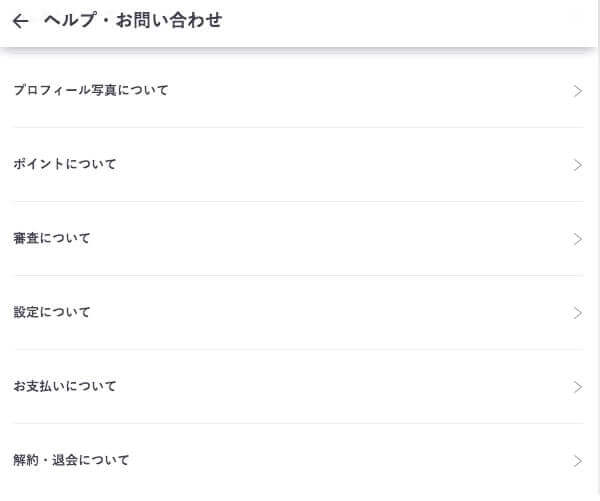The width and height of the screenshot is (600, 501).
Task: Click chevron icon beside 解約・退会について
Action: click(x=578, y=461)
